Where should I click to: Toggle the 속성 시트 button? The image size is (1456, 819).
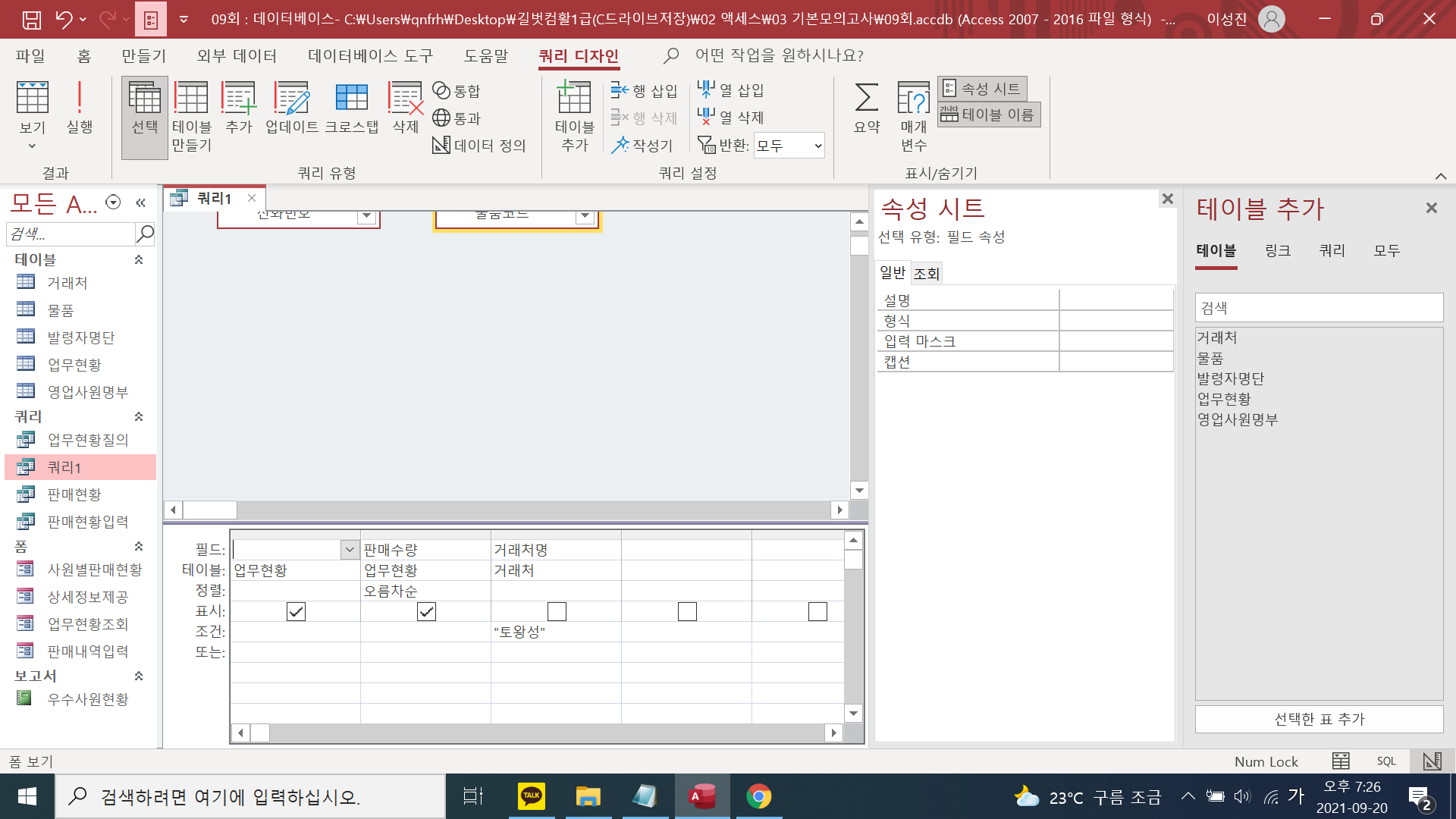(x=982, y=89)
